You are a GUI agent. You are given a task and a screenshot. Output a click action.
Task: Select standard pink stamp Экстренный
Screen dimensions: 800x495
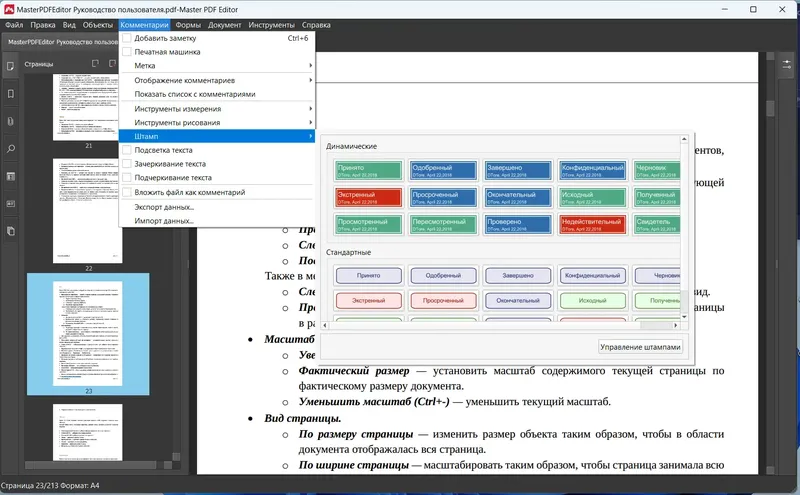coord(368,301)
